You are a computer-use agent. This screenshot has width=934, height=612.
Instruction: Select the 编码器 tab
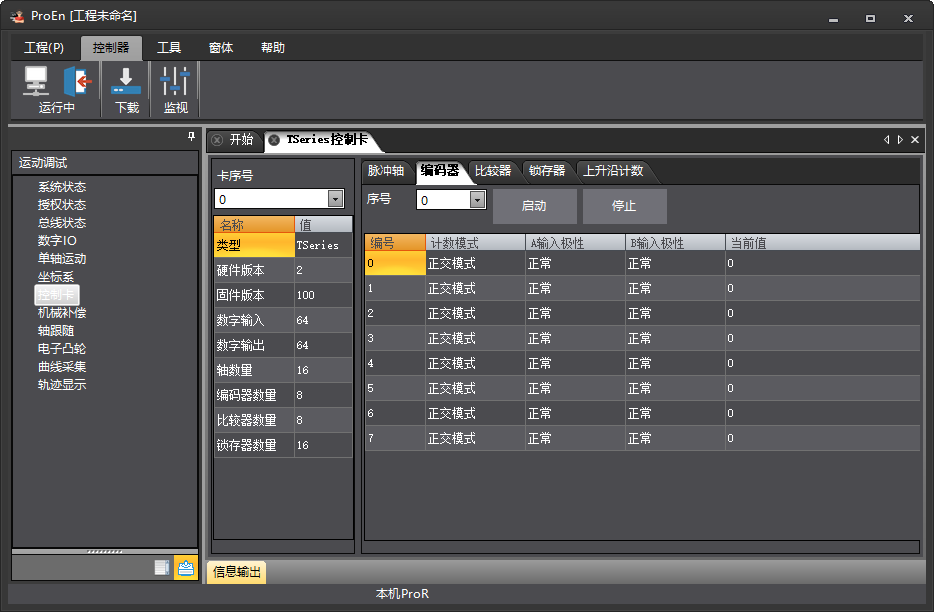click(x=440, y=171)
